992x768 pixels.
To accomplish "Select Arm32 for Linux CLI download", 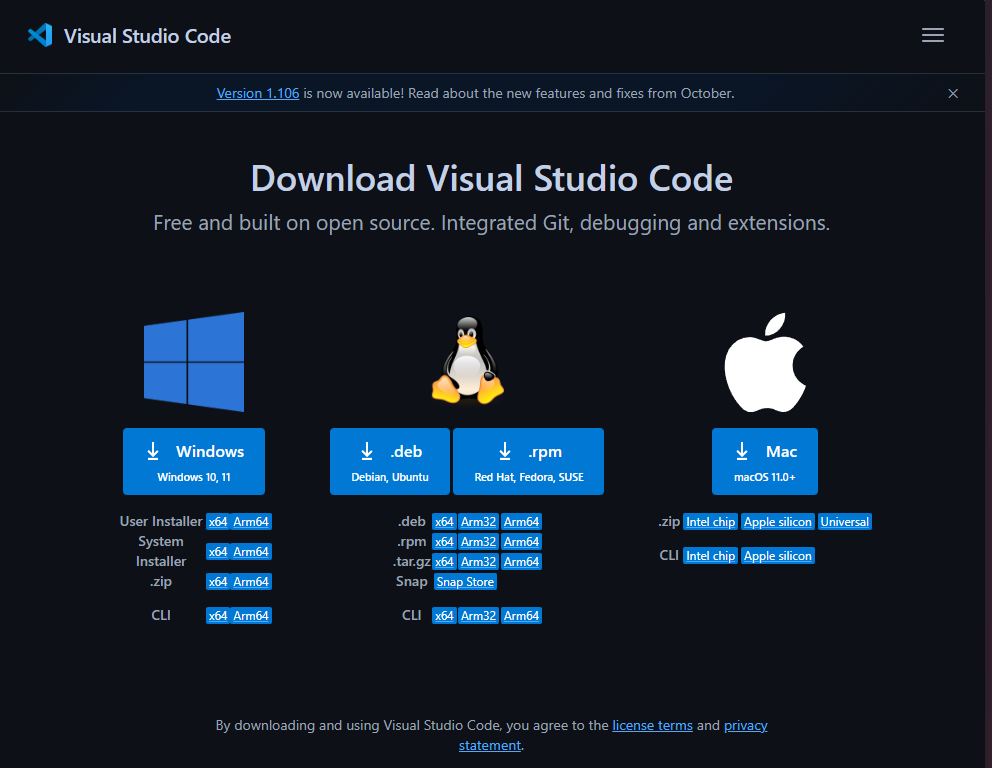I will point(478,616).
